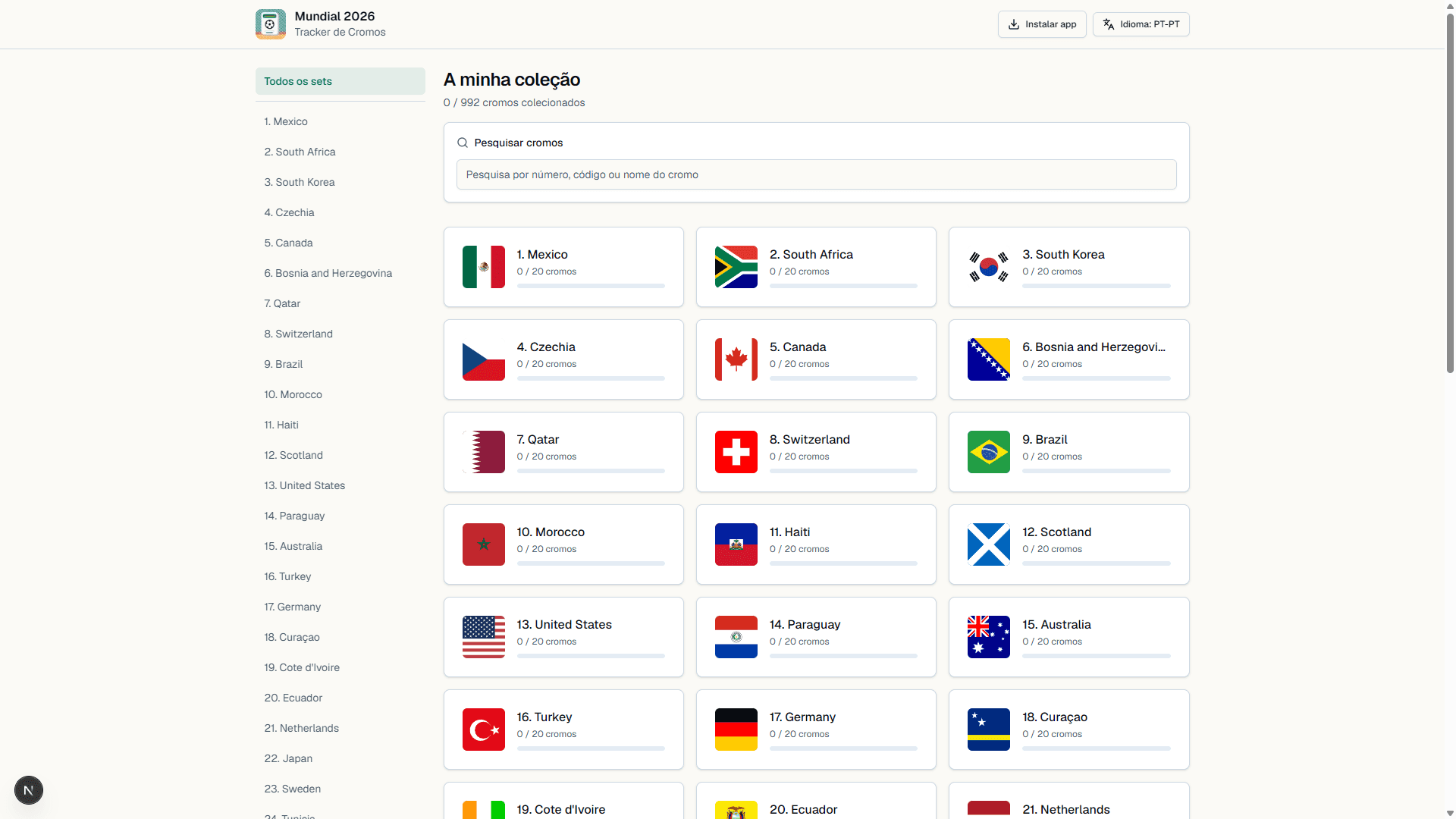Open 21. Netherlands sidebar item

point(340,728)
